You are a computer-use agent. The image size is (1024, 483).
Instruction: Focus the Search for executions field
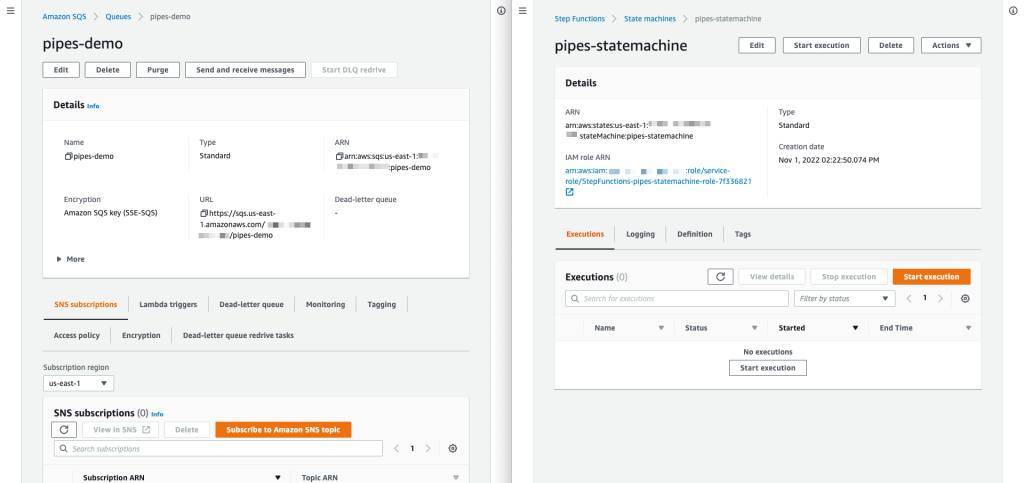tap(677, 298)
